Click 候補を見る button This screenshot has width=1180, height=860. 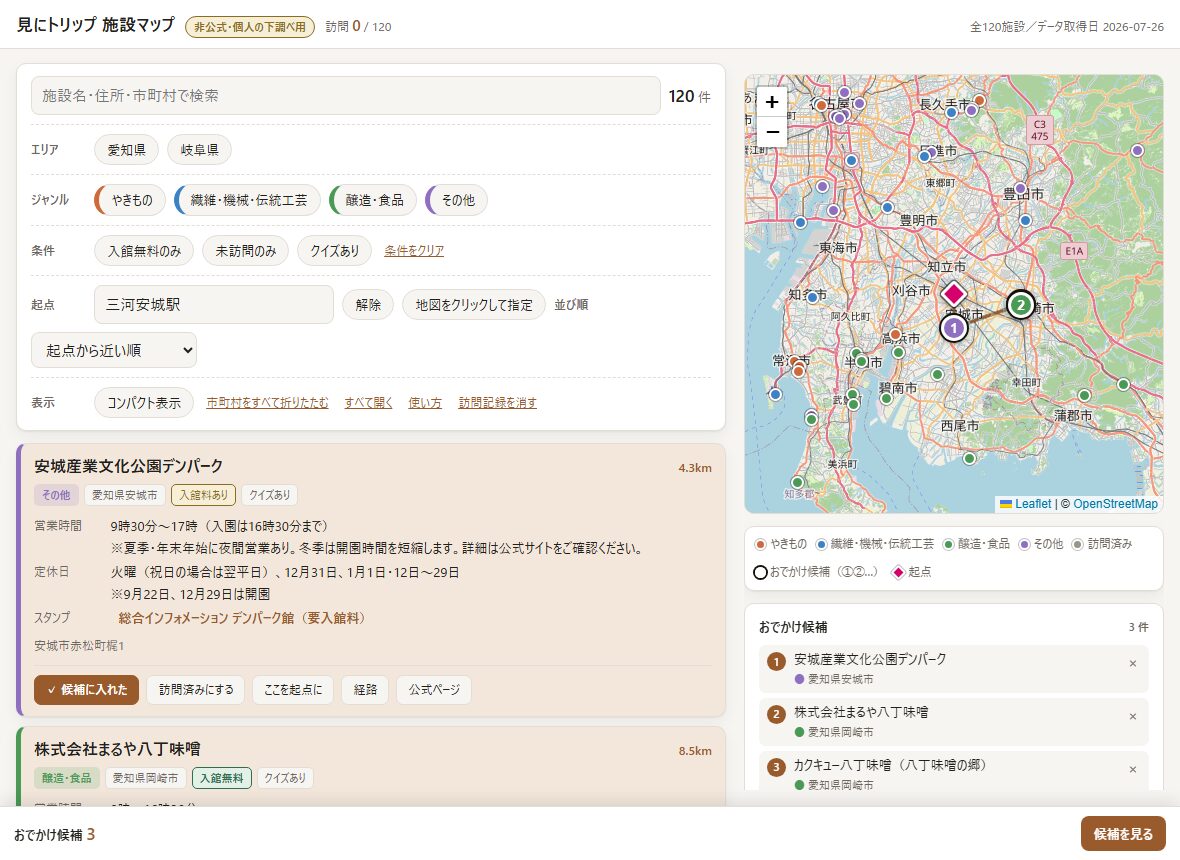pyautogui.click(x=1123, y=834)
